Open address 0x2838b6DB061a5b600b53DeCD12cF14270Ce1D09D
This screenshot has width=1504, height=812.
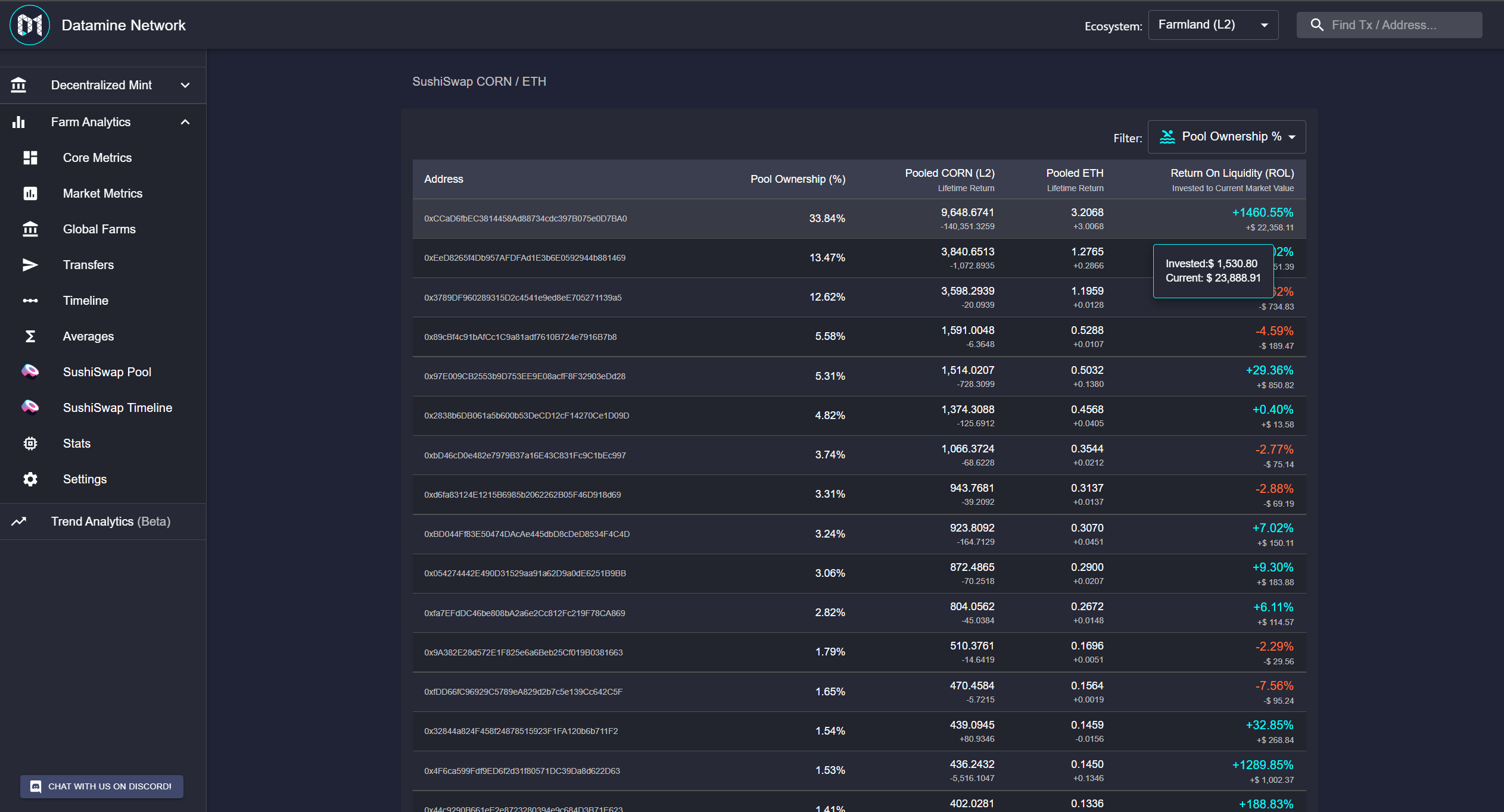click(x=527, y=416)
